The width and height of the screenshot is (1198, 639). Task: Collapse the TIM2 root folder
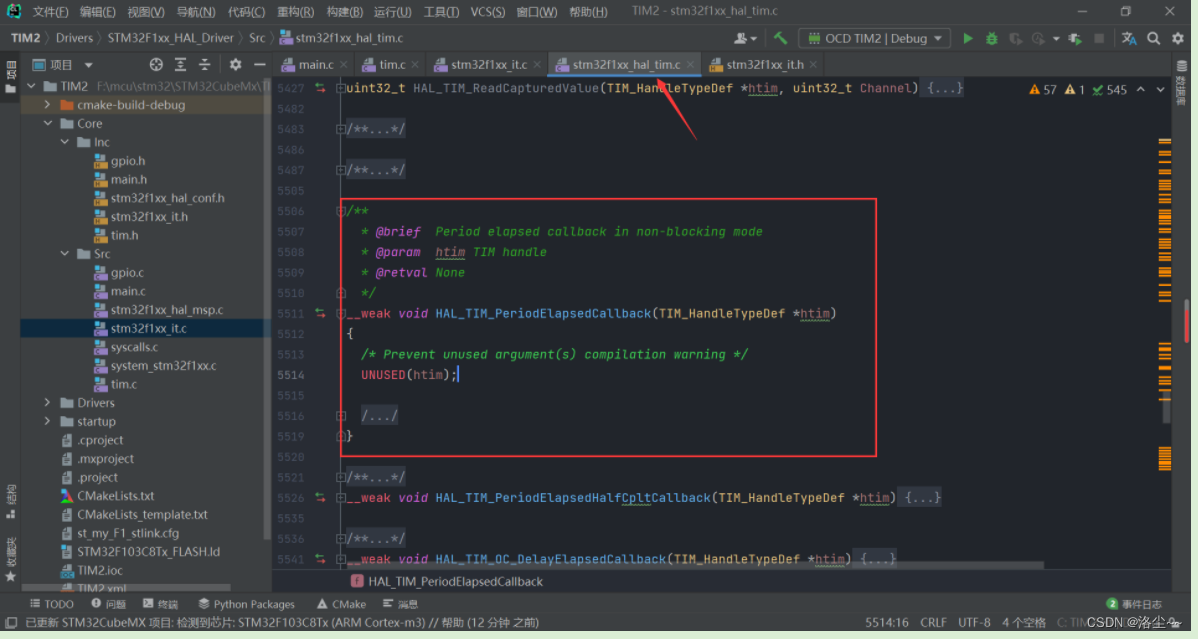click(x=31, y=86)
